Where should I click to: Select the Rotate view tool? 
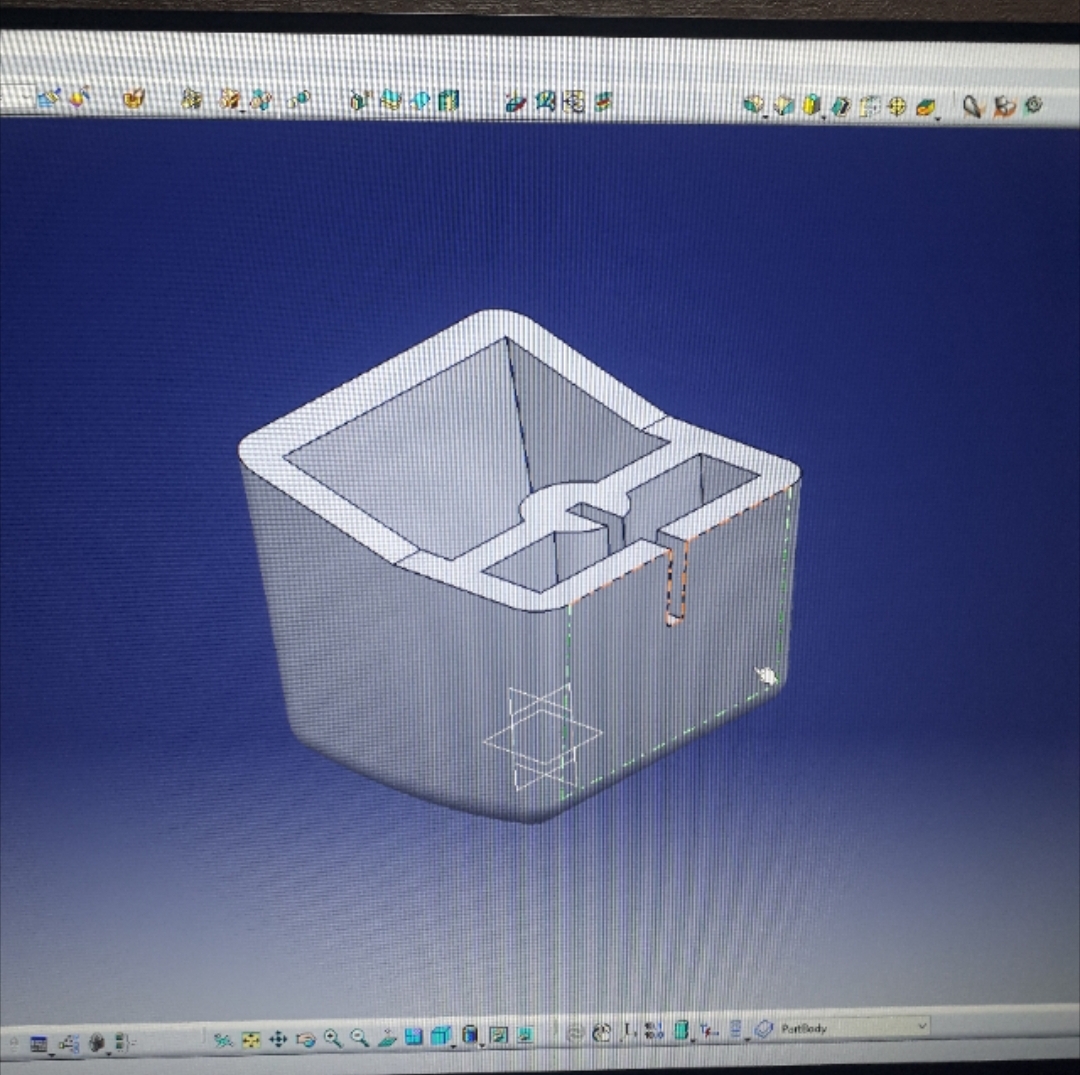coord(305,1039)
